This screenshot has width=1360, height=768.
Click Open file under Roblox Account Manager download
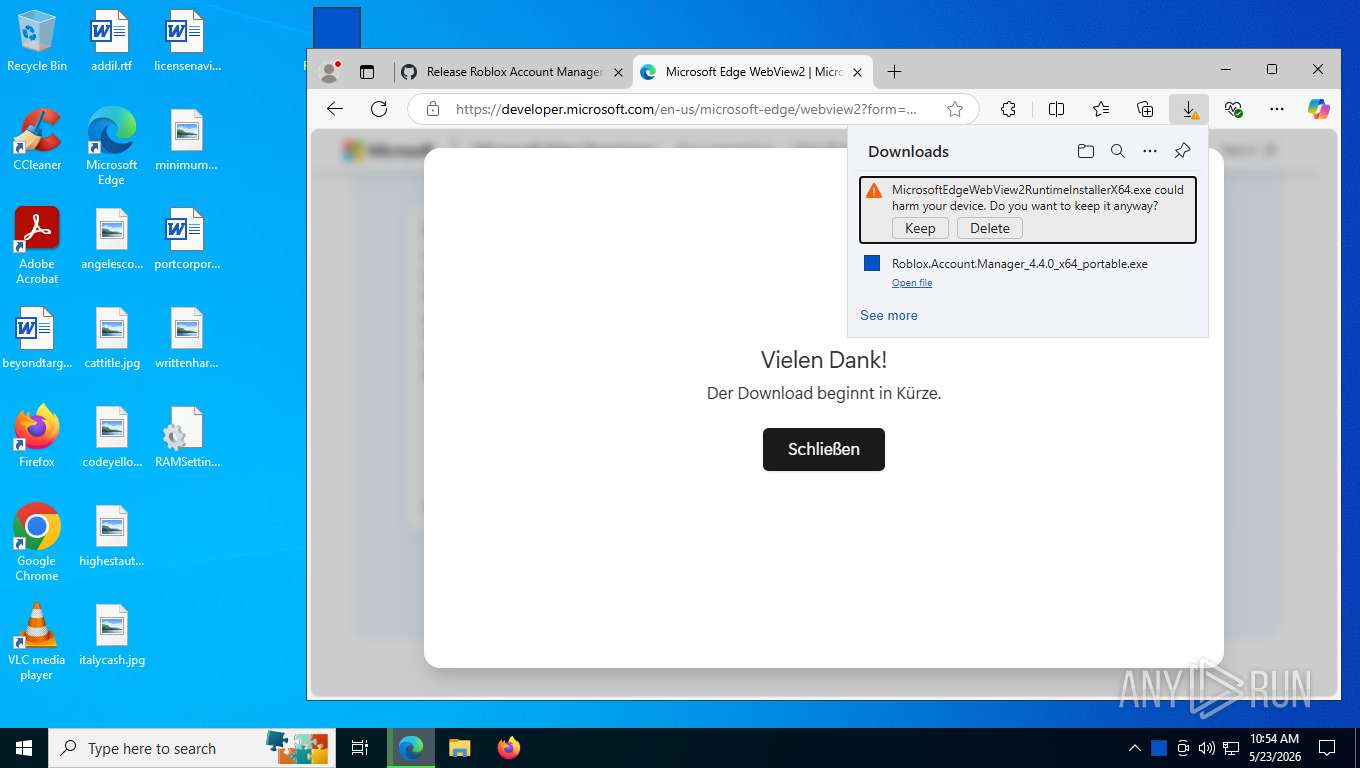[x=912, y=283]
